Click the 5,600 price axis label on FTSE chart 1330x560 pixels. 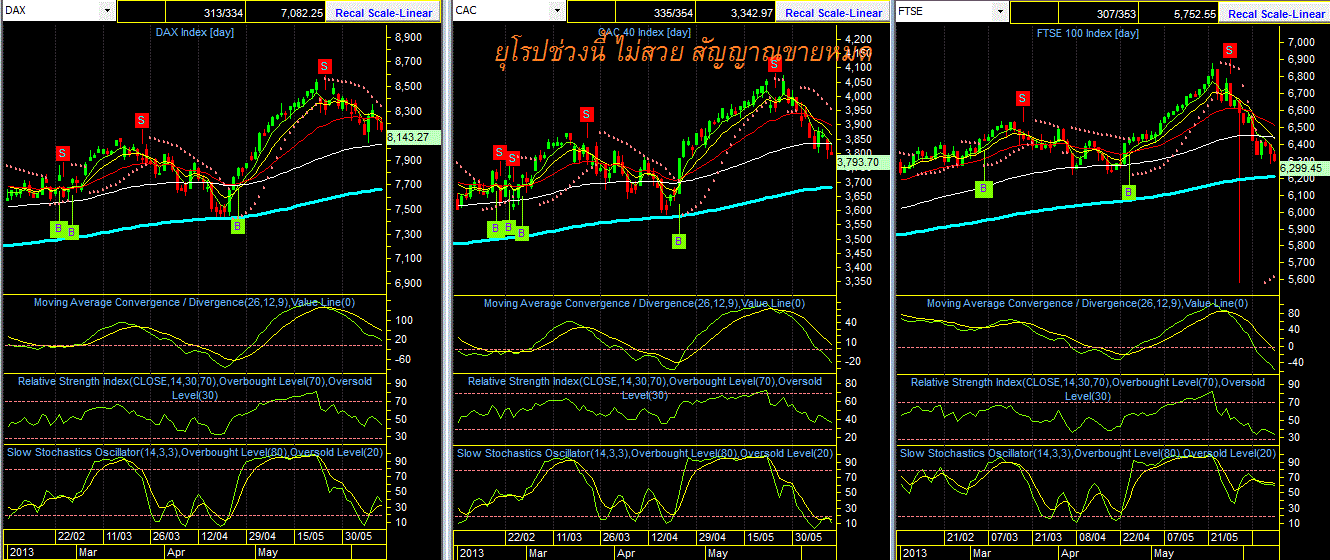1300,279
